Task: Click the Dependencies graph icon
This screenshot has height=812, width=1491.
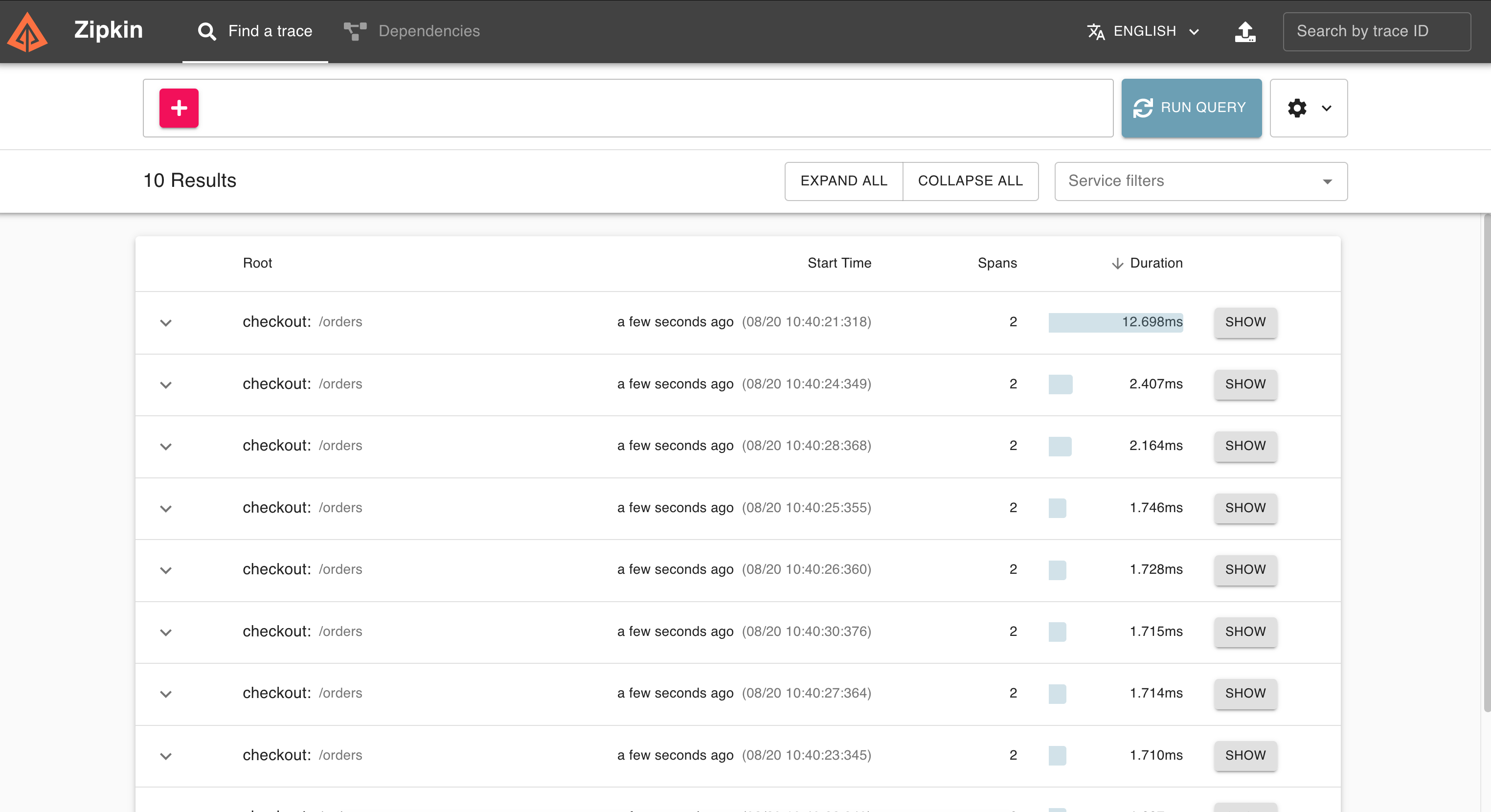Action: coord(355,31)
